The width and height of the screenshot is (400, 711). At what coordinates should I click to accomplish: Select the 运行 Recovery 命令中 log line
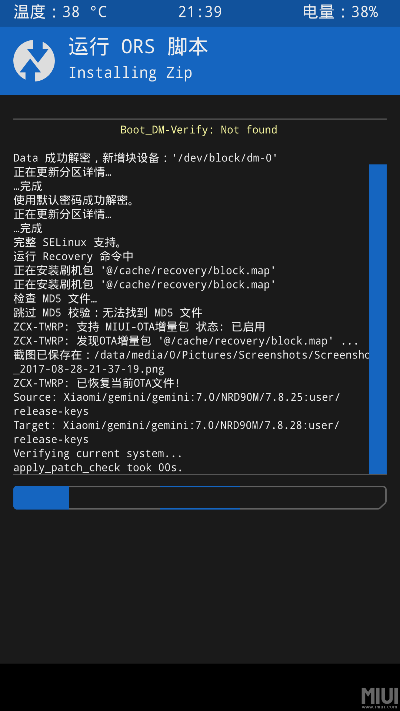tap(73, 257)
